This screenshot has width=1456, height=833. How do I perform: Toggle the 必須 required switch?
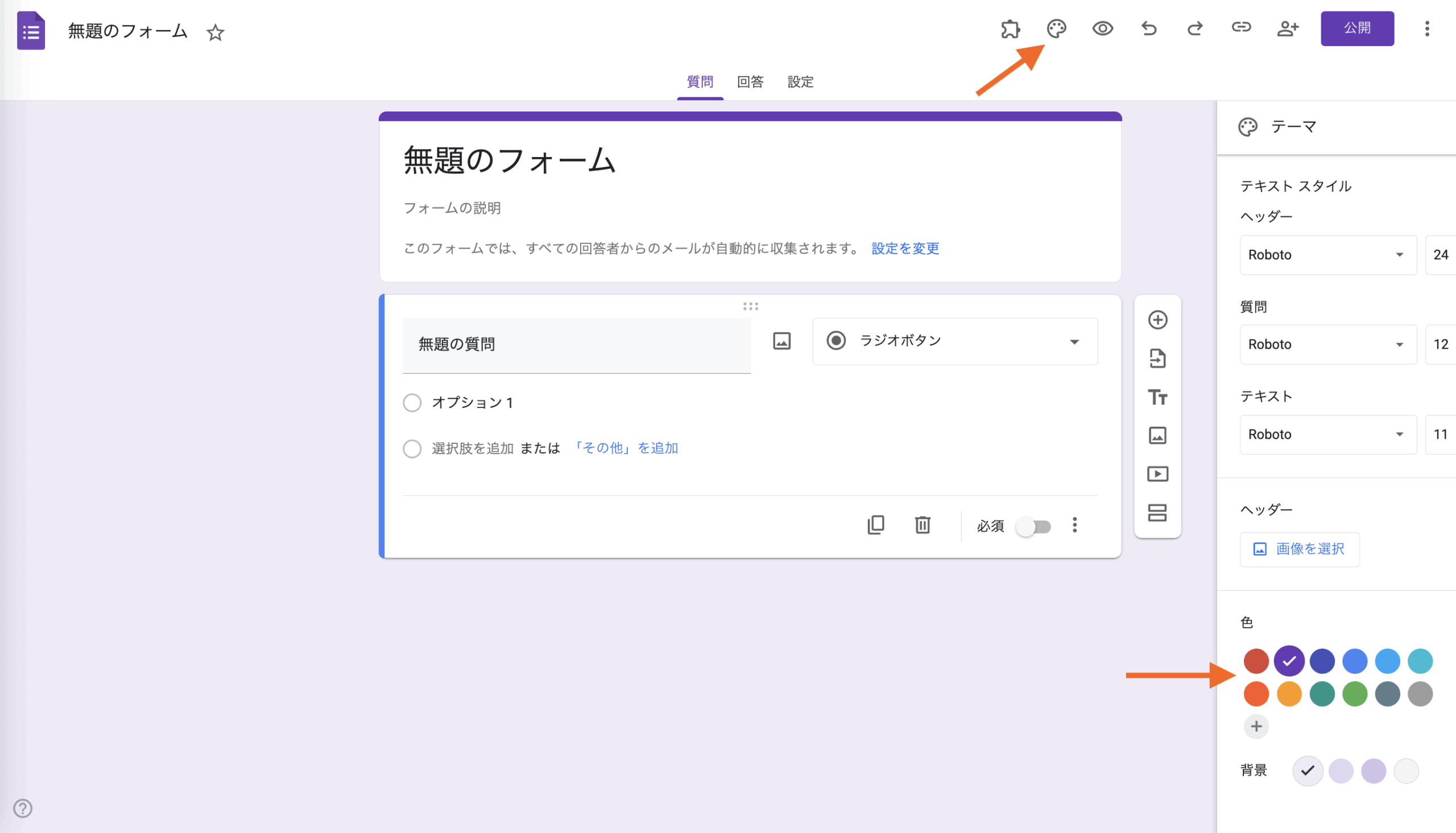click(1033, 526)
